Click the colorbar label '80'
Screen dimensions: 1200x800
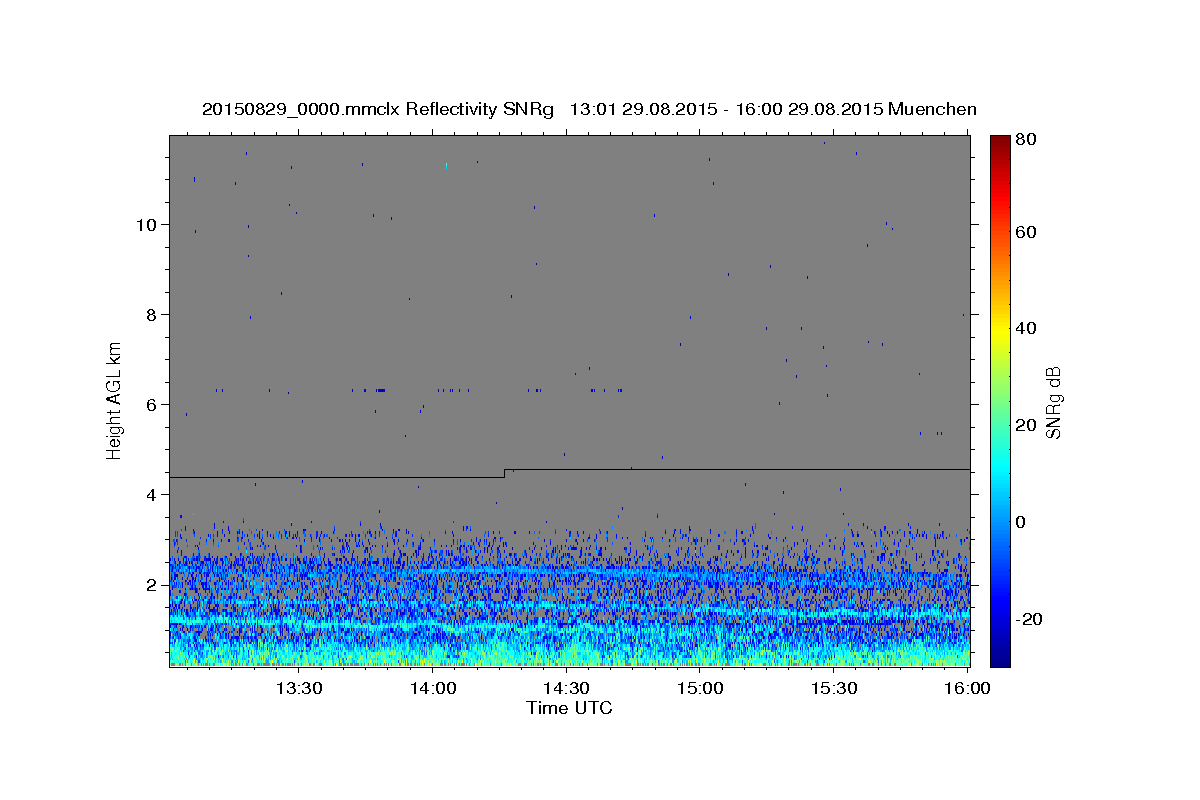(x=1025, y=139)
